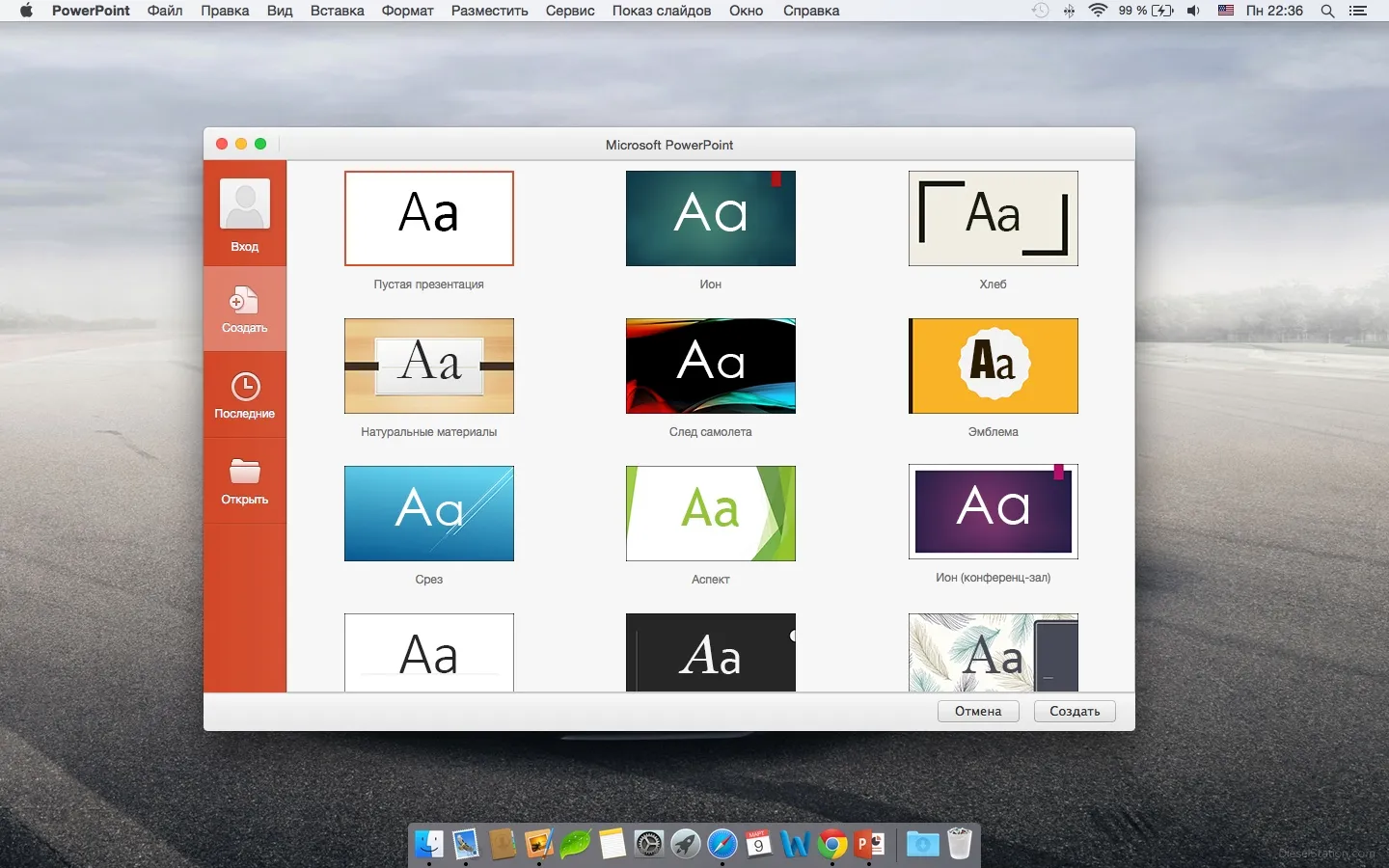Open the Показ слайдов menu

click(x=661, y=11)
